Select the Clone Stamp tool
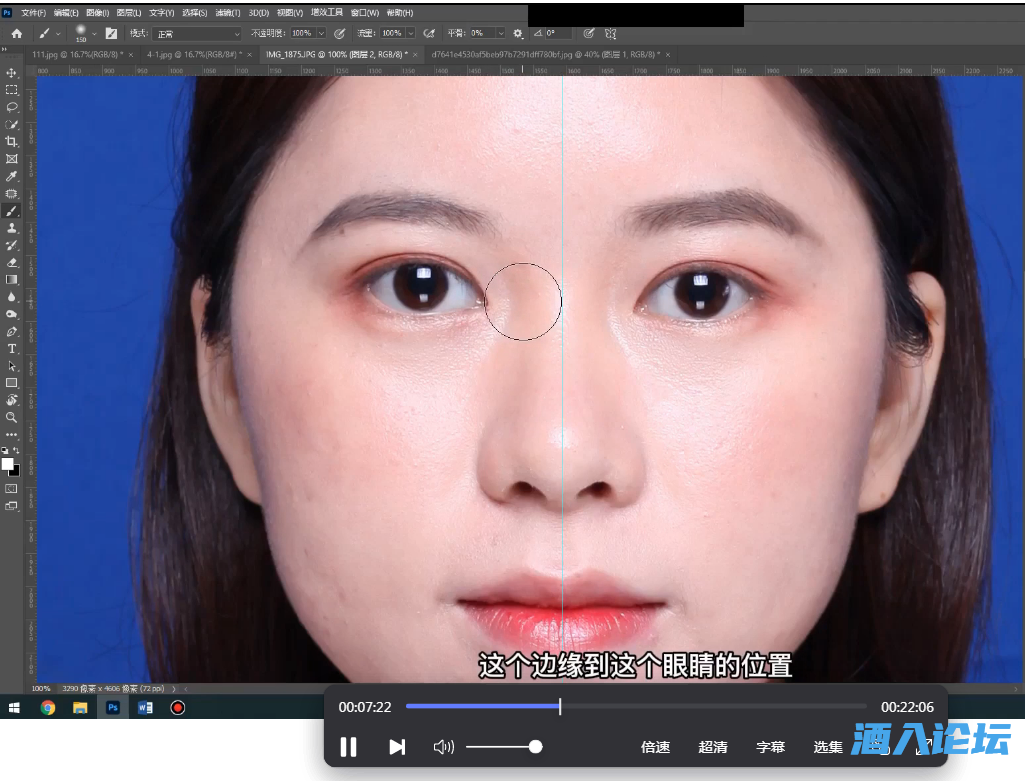Viewport: 1025px width, 781px height. (12, 228)
